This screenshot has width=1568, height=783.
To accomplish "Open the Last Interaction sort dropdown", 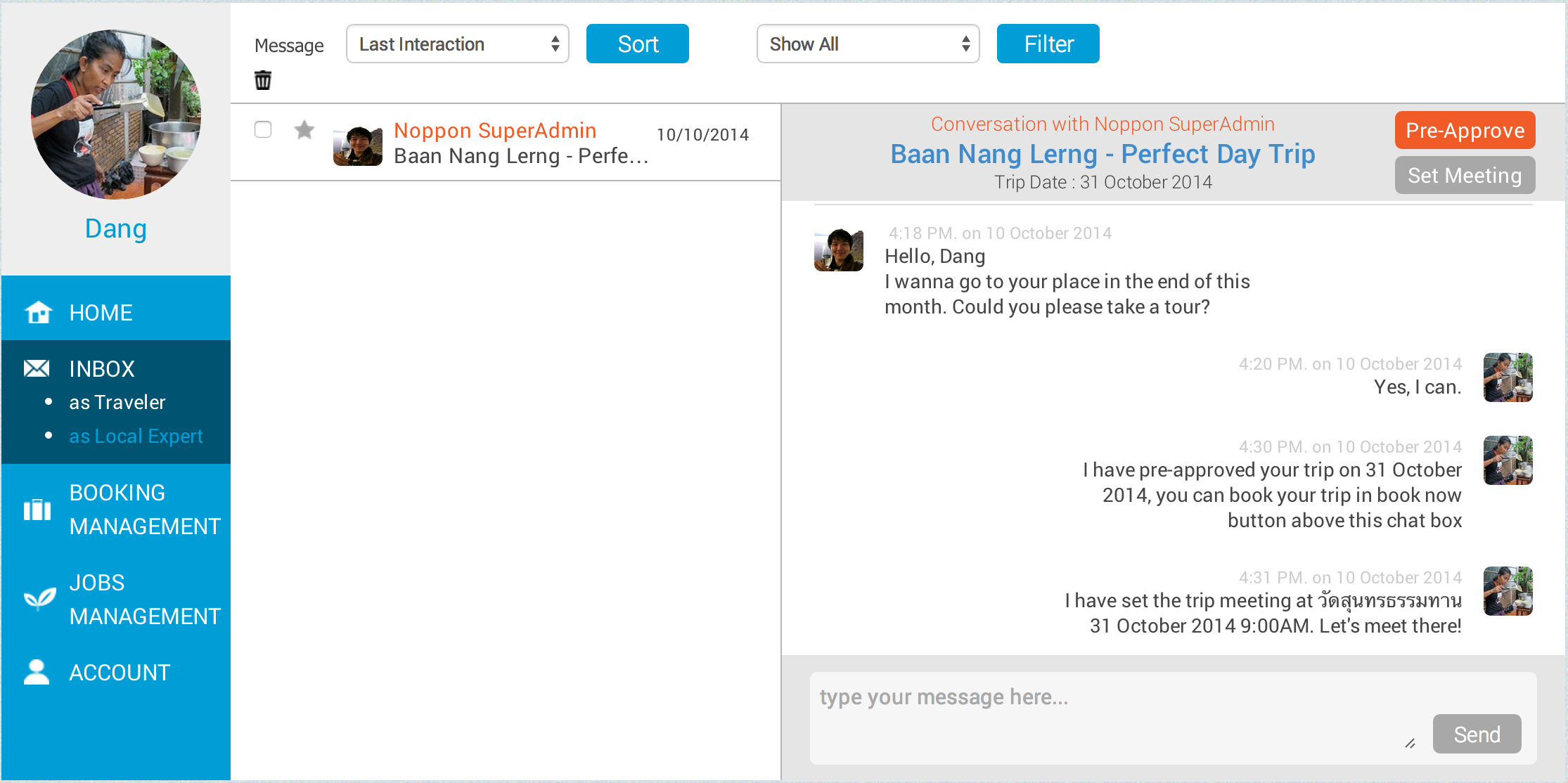I will (x=458, y=44).
